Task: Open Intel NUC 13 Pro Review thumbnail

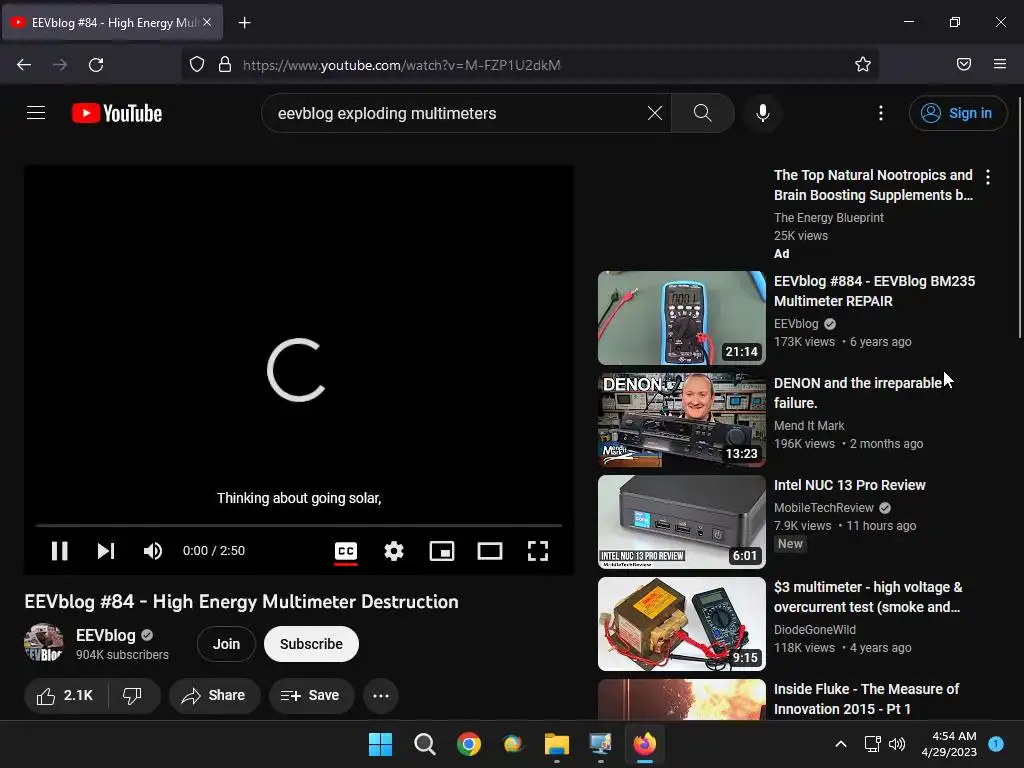Action: tap(681, 522)
